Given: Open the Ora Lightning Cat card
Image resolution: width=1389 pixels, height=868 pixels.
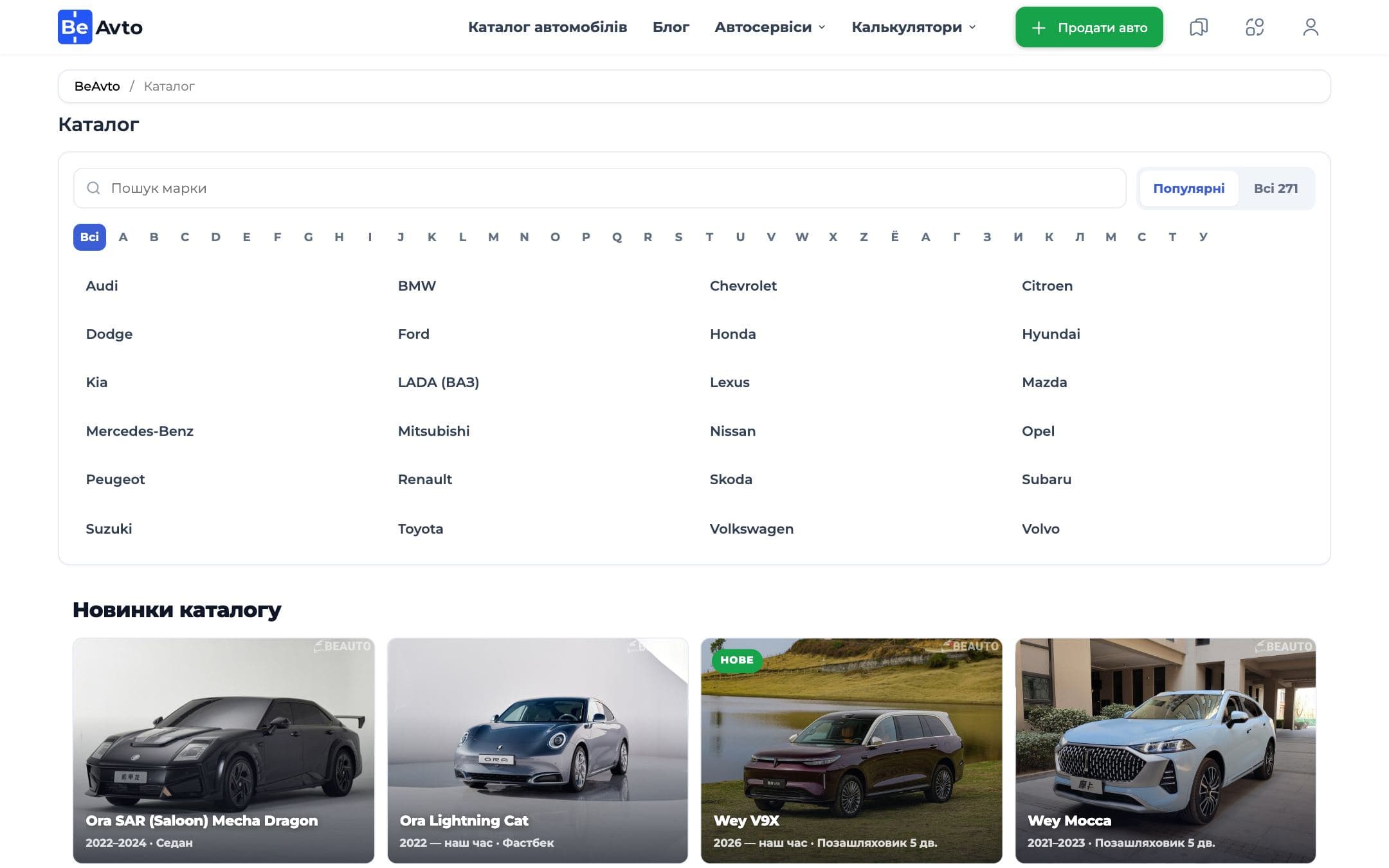Looking at the screenshot, I should (538, 750).
